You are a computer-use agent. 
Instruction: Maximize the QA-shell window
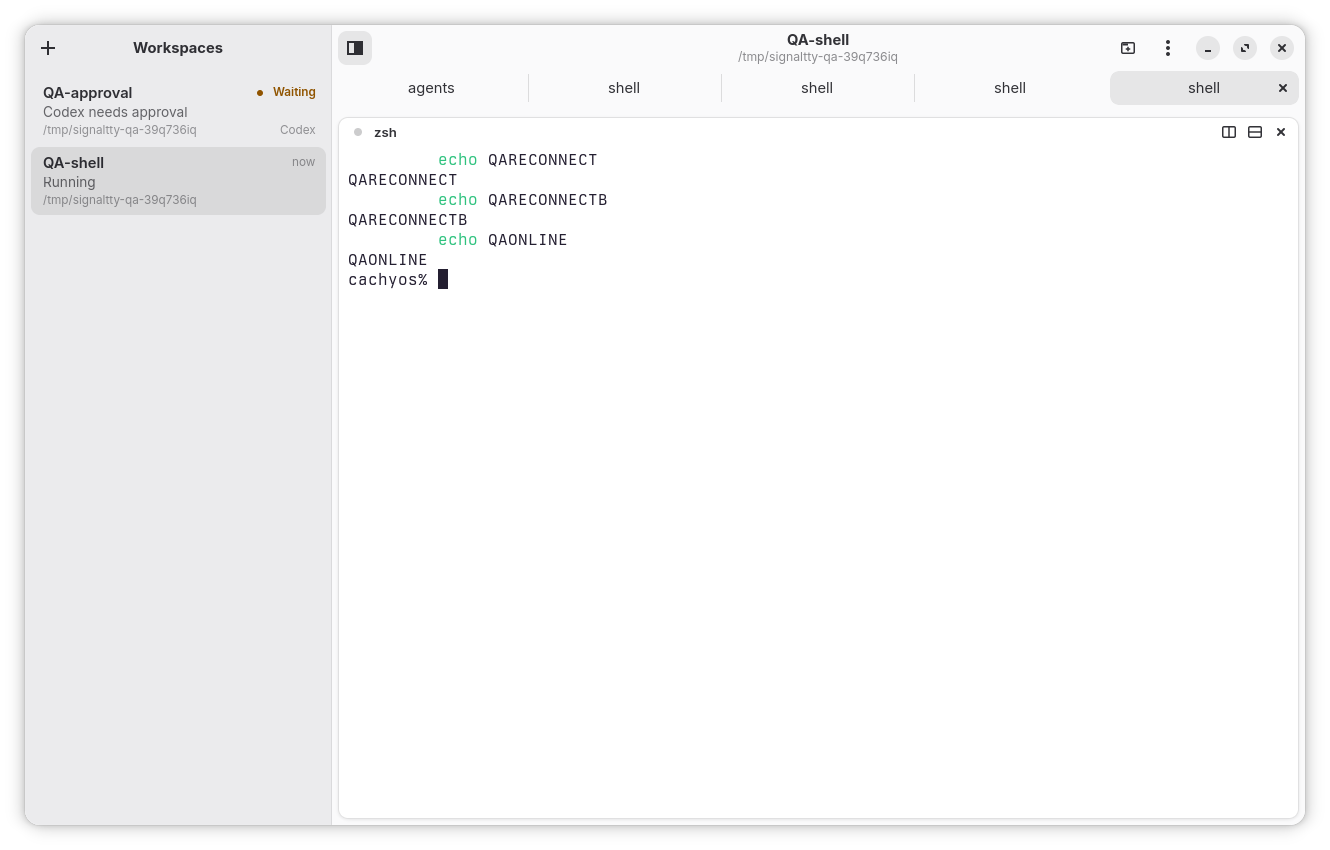point(1245,48)
